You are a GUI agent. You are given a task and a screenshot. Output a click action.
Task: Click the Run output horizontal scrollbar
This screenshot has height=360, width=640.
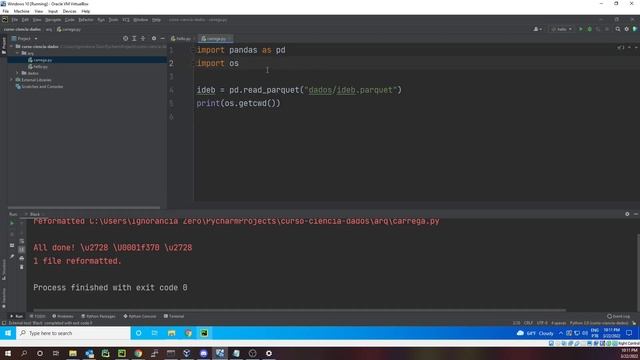tap(300, 310)
